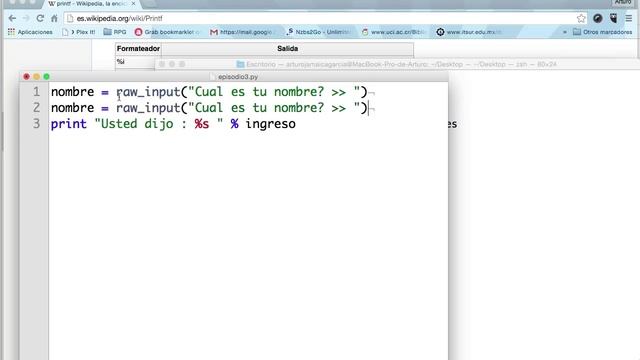The width and height of the screenshot is (640, 360).
Task: Open the Aplicaciones apps grid
Action: 30,32
